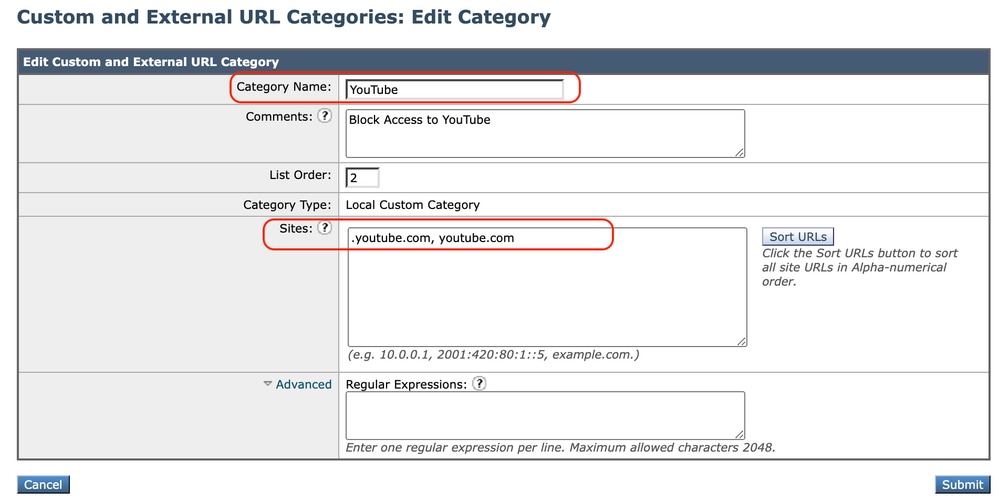Click the Sort URLs button
The height and width of the screenshot is (504, 999).
[x=798, y=236]
